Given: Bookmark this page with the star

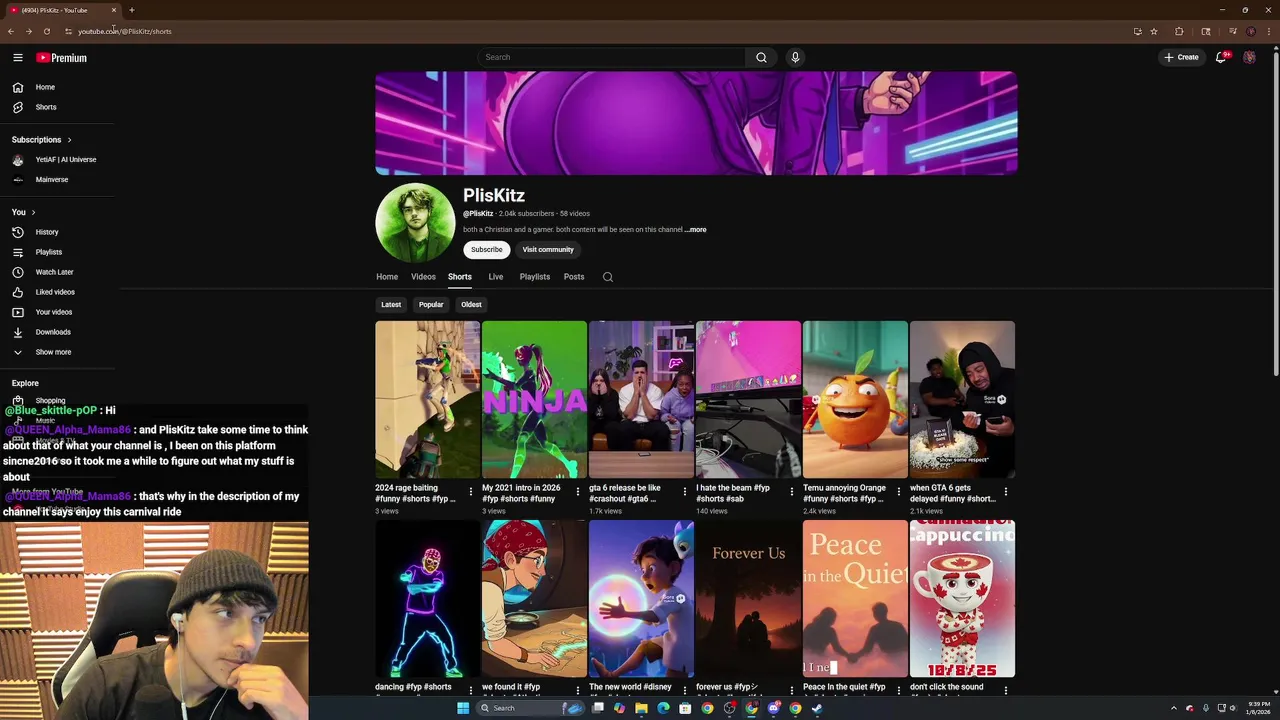Looking at the screenshot, I should pos(1154,31).
